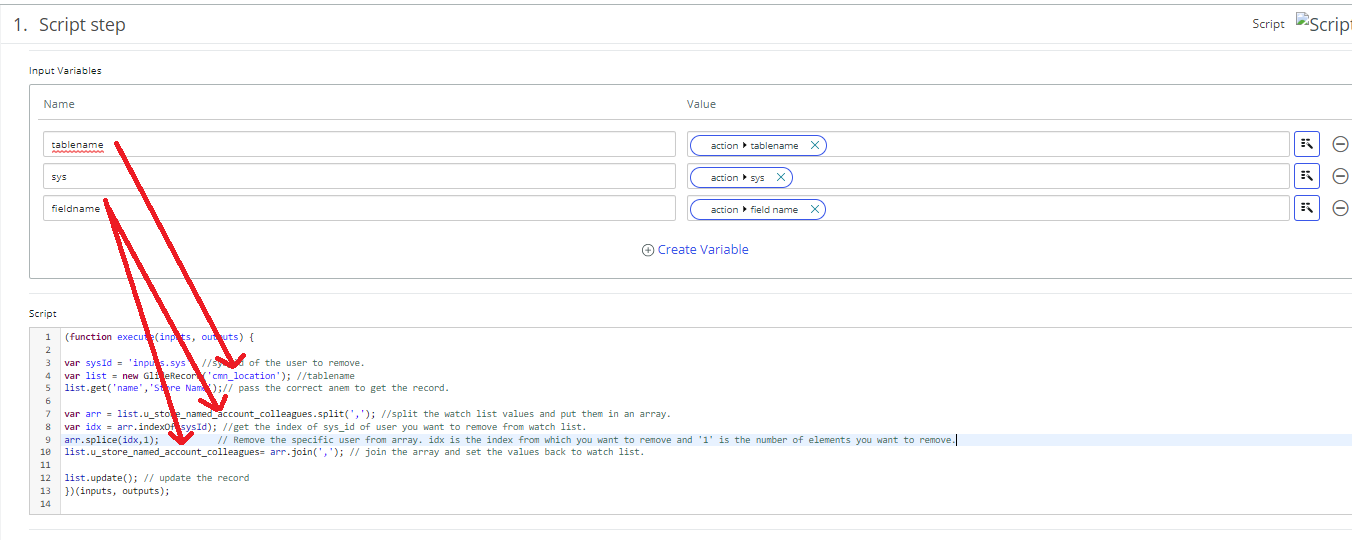1352x540 pixels.
Task: Open data pill picker for fieldname row
Action: (1307, 209)
